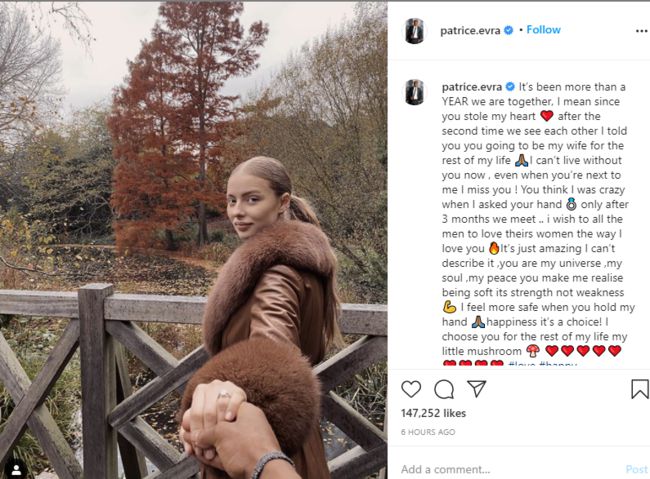Focus the Add a comment field
The image size is (650, 479).
point(500,468)
